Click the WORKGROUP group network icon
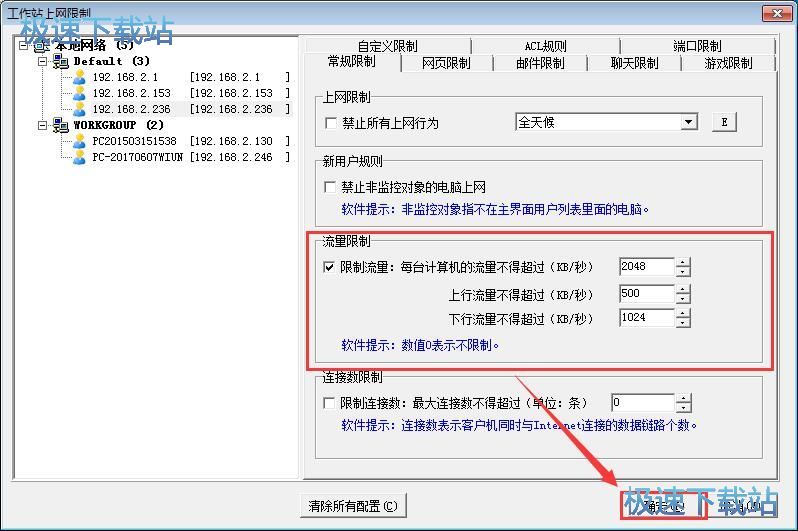Image resolution: width=798 pixels, height=531 pixels. point(61,125)
